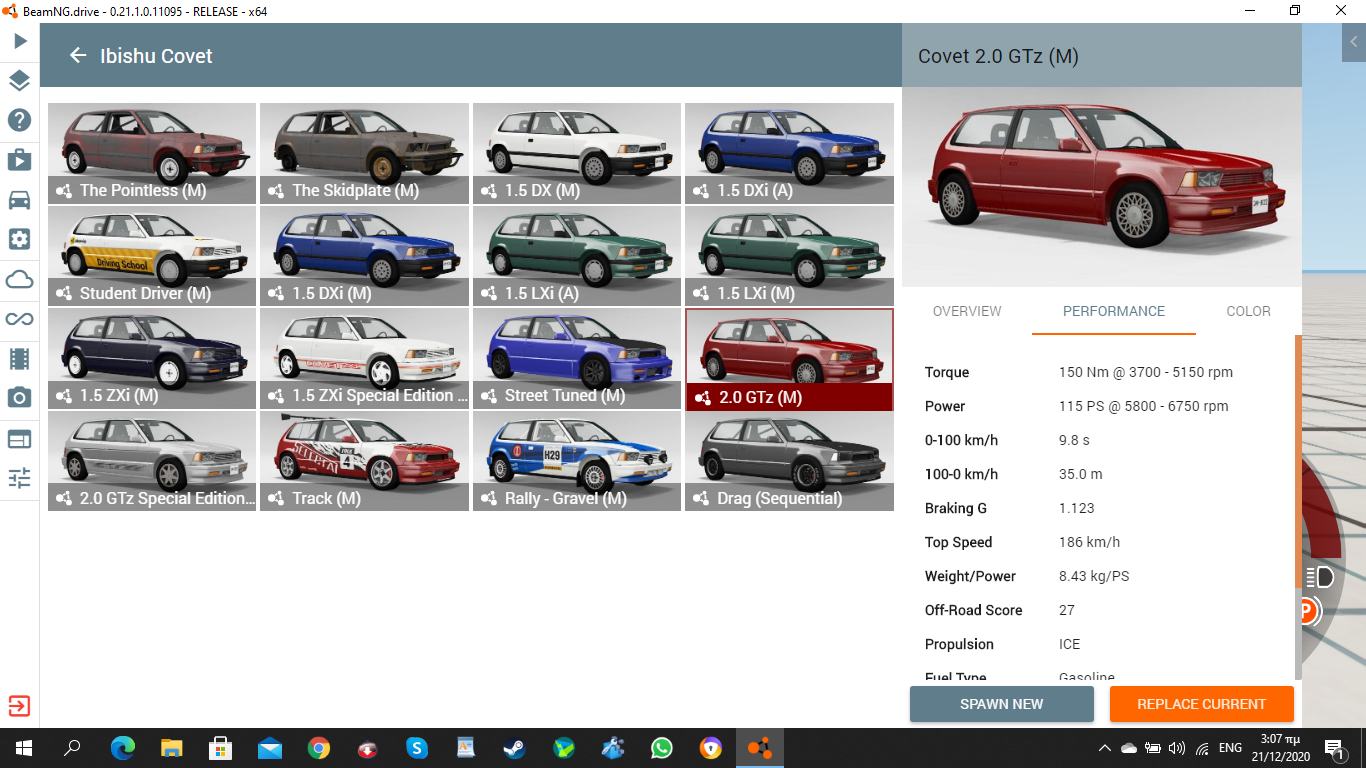This screenshot has width=1366, height=768.
Task: Click the infinity loop sidebar icon
Action: (x=20, y=319)
